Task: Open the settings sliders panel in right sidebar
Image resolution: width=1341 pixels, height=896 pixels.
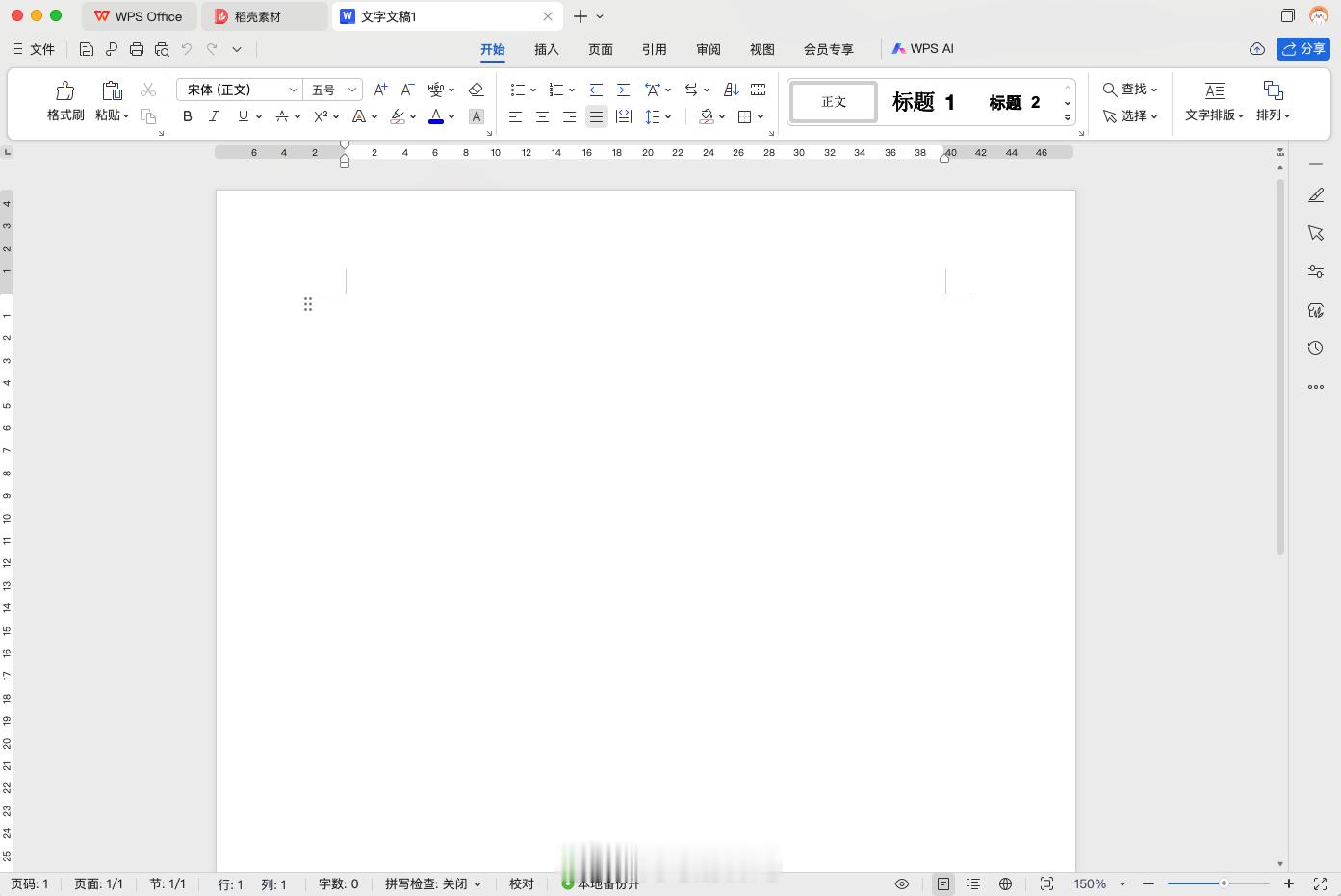Action: click(x=1316, y=271)
